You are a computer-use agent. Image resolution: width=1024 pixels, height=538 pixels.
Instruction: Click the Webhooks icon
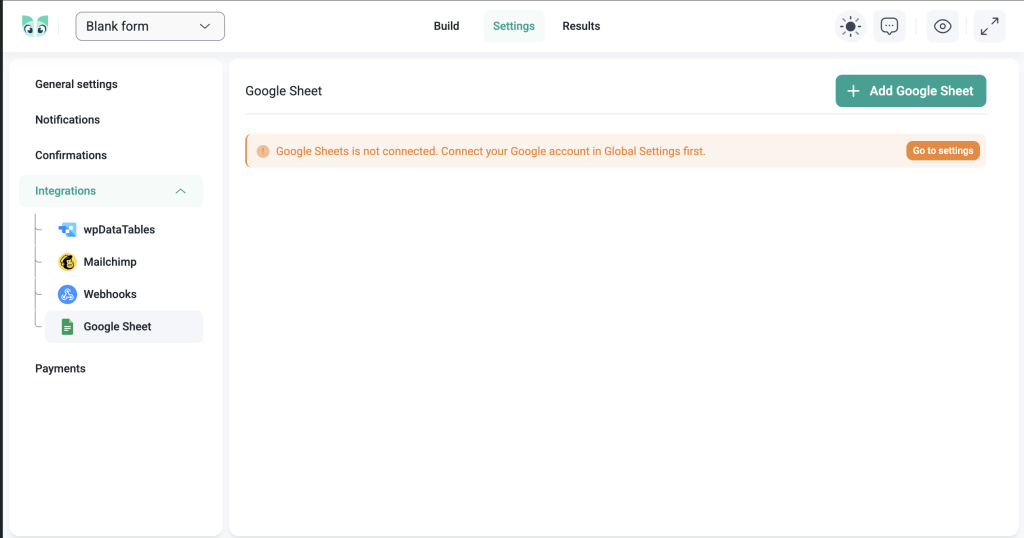67,294
